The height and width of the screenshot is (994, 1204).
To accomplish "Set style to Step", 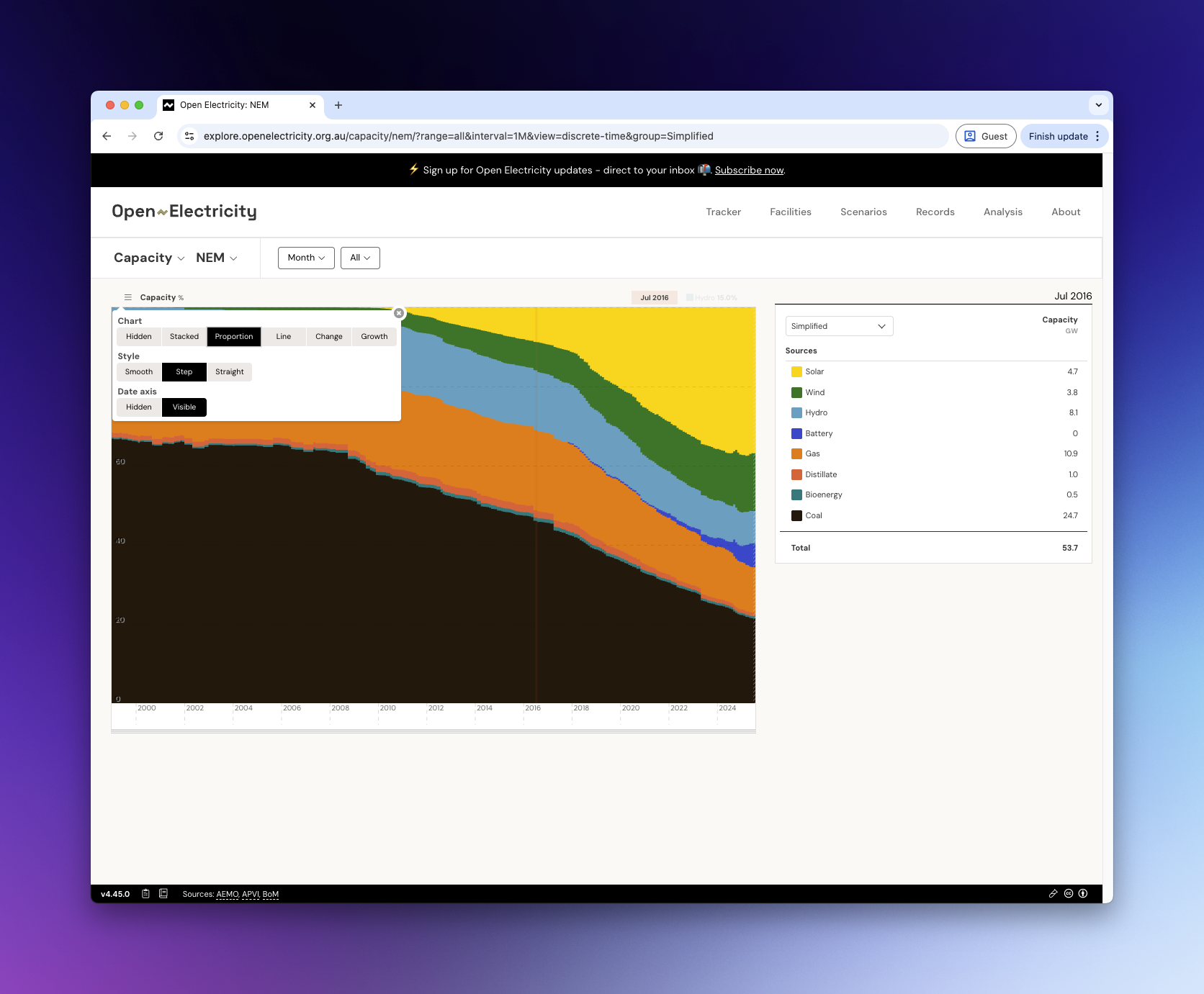I will click(x=184, y=372).
